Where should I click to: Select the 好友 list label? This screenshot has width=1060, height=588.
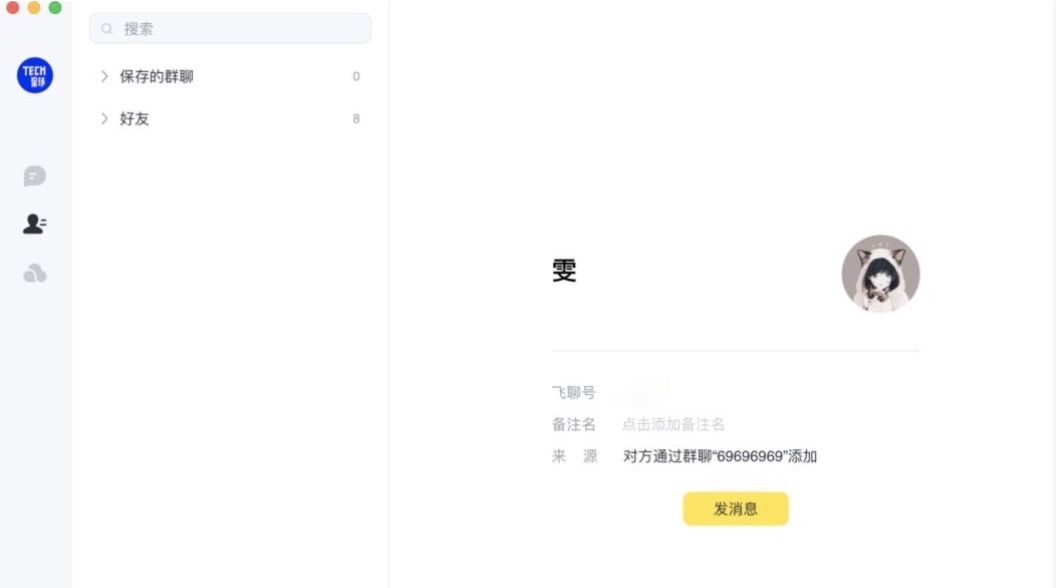(x=135, y=118)
